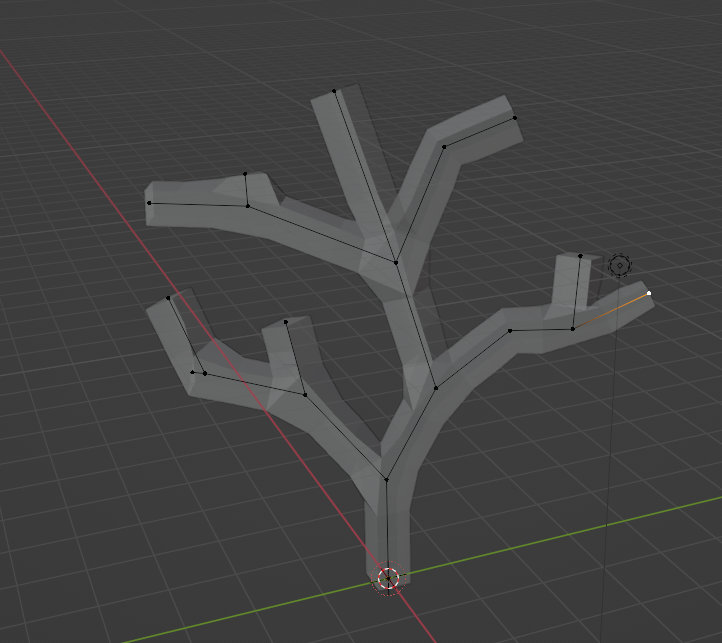Image resolution: width=722 pixels, height=643 pixels.
Task: Select the bend vertex on the right-hand branch
Action: (510, 331)
